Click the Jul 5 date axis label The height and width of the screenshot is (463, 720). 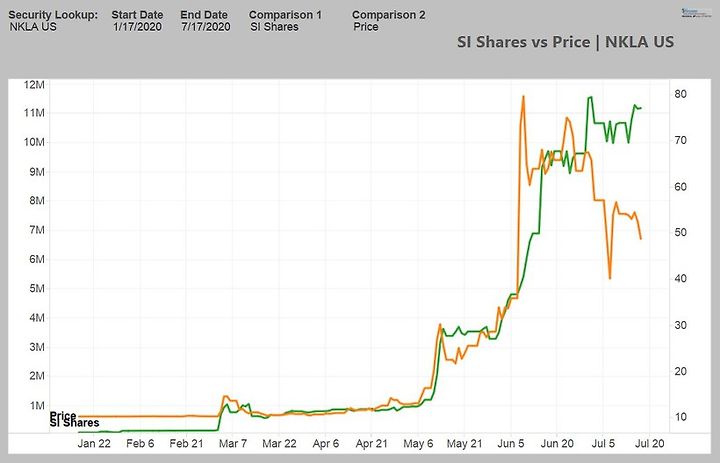pos(603,443)
